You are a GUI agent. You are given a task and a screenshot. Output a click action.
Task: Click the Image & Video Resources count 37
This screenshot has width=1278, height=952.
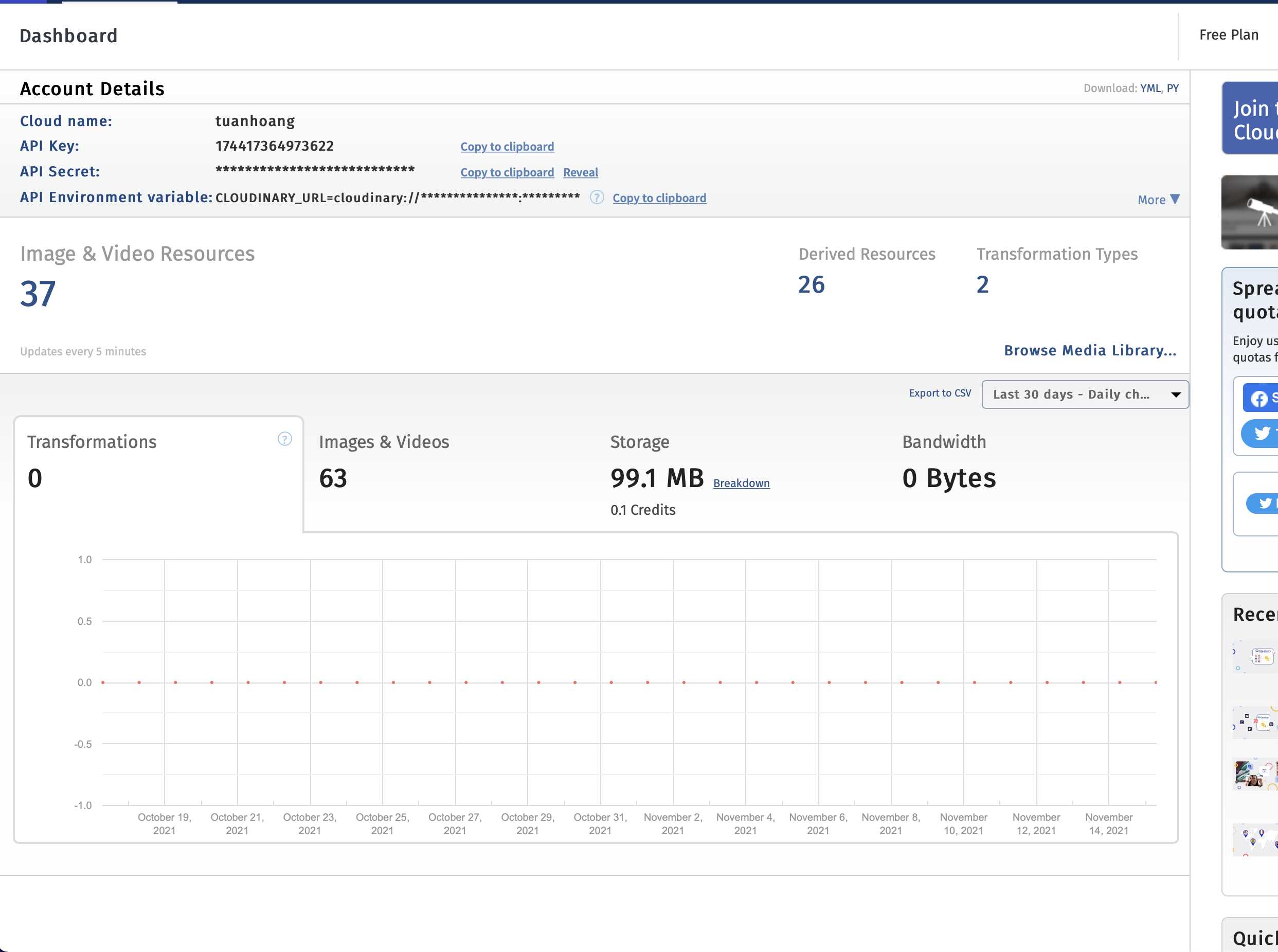click(x=38, y=294)
